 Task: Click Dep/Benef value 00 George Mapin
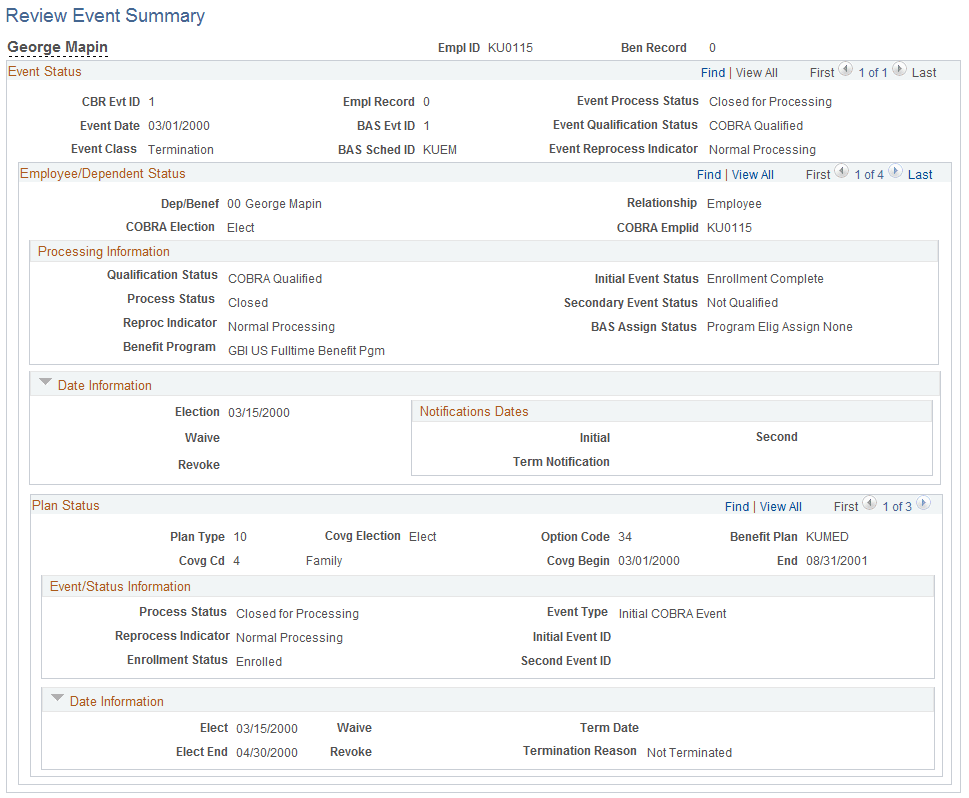[x=274, y=204]
